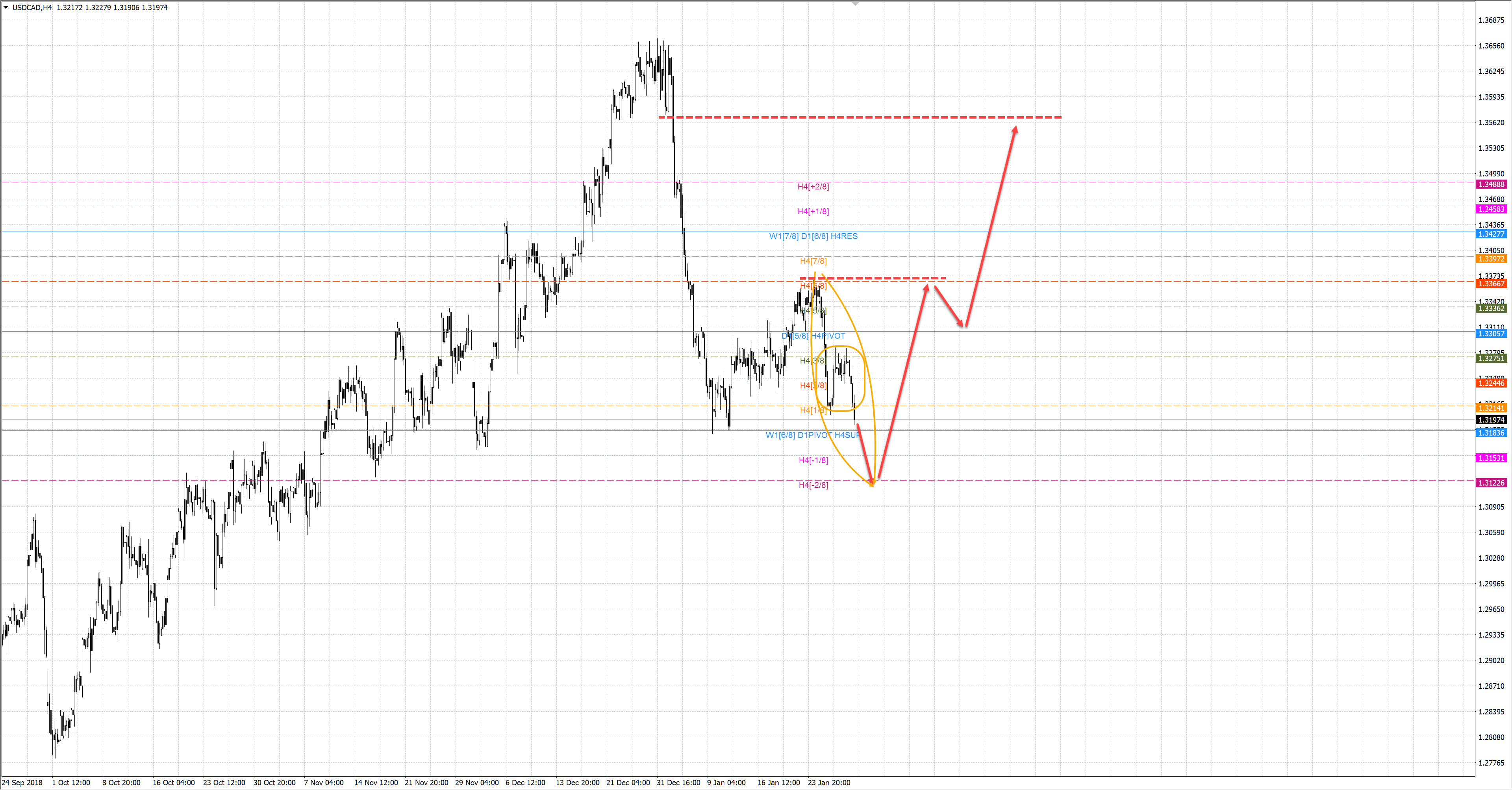Select the W1[7/8] D1[6/8] H4RES label
Screen dimensions: 1512x790
813,236
